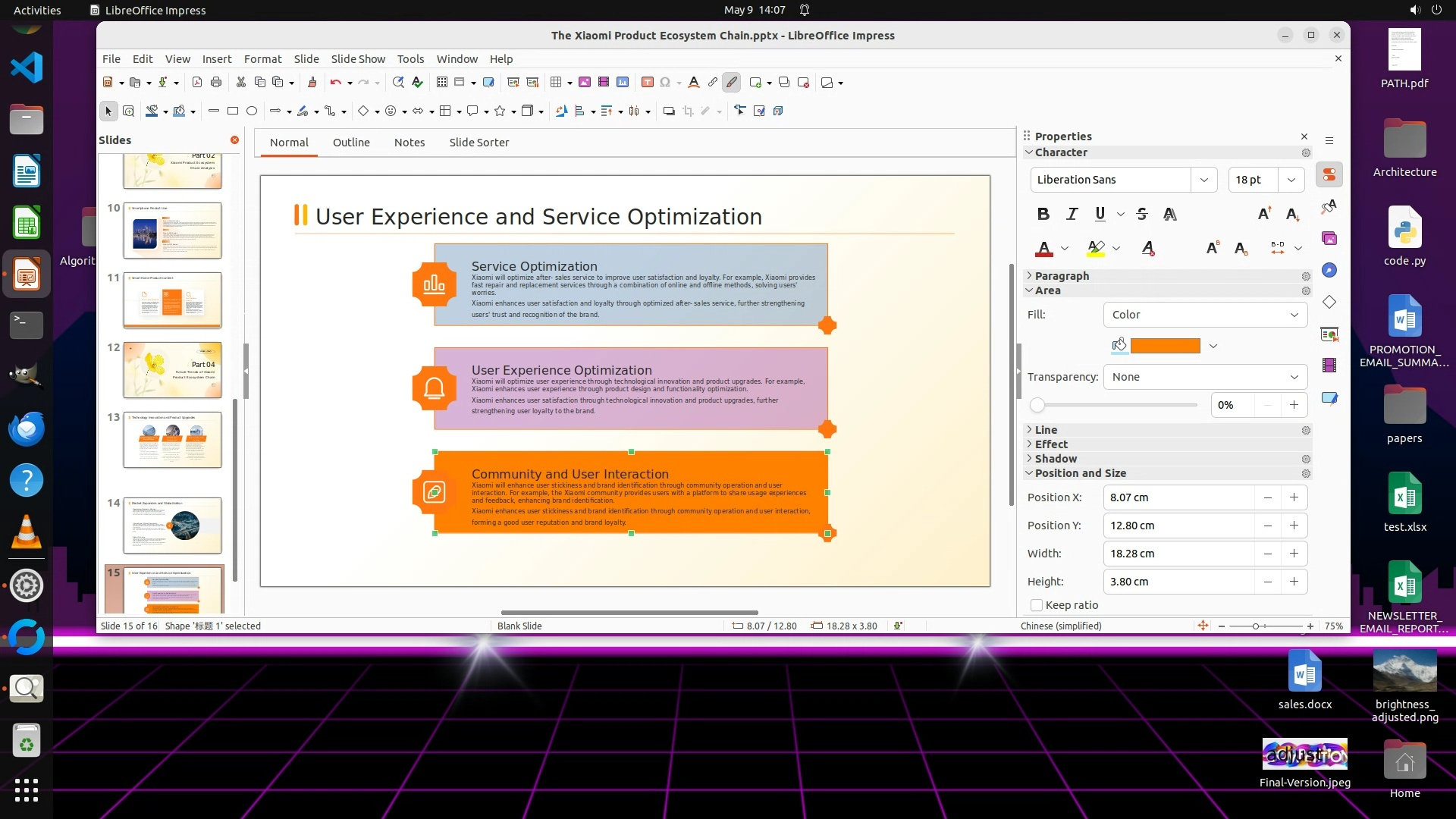Decrease Height with minus button
1456x819 pixels.
pyautogui.click(x=1267, y=582)
